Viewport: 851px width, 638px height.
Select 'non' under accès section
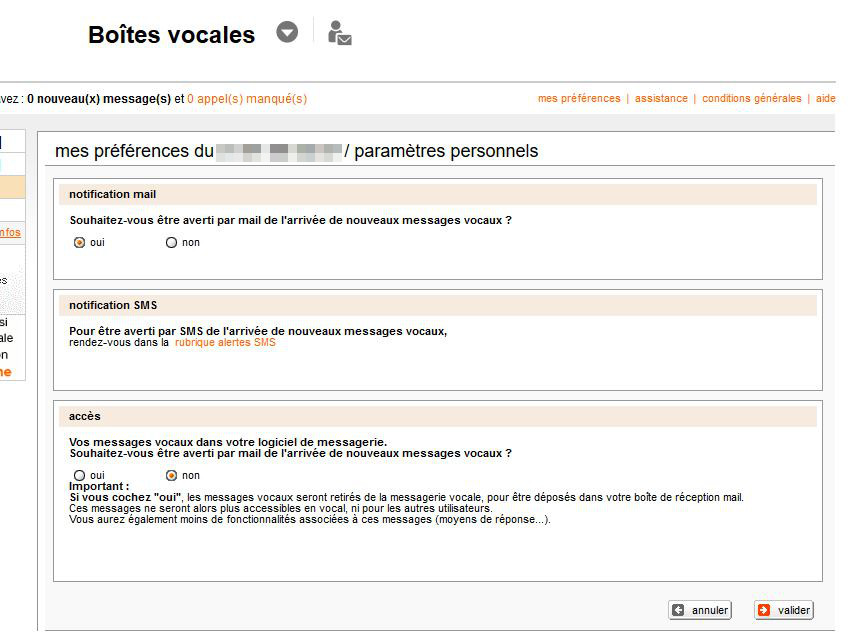tap(171, 475)
